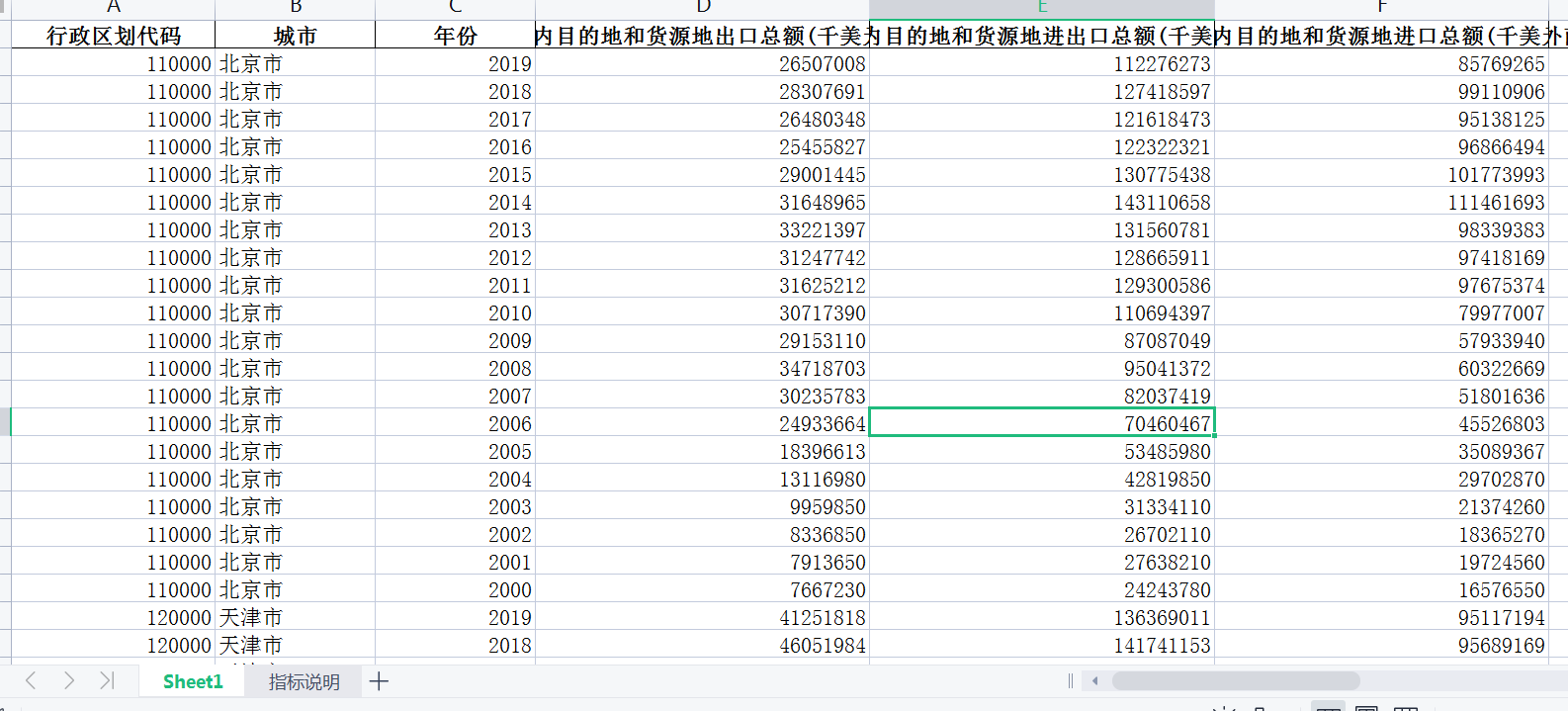This screenshot has height=711, width=1568.
Task: Select cell with value 128665911
Action: 1042,257
